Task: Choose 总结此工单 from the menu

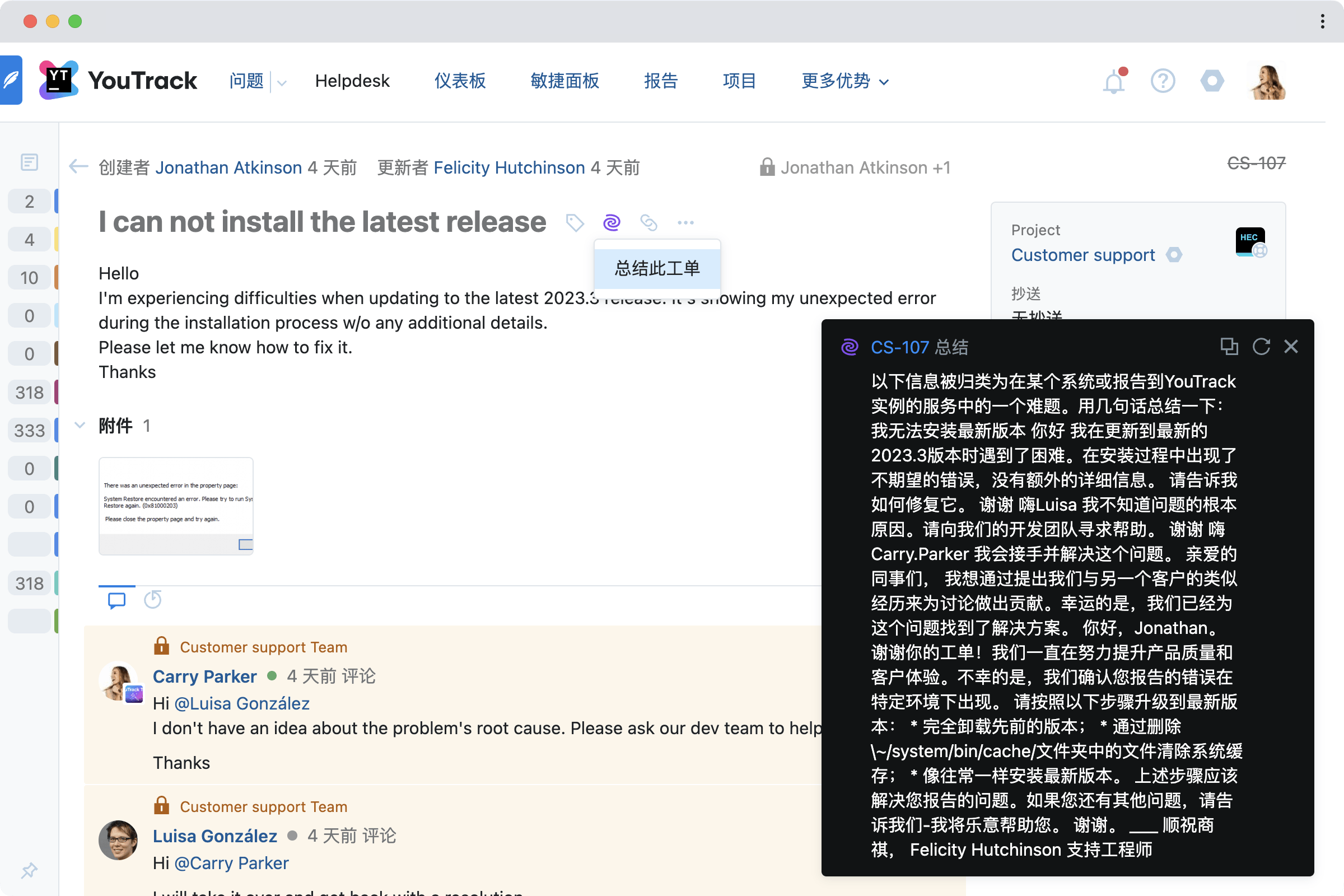Action: coord(656,268)
